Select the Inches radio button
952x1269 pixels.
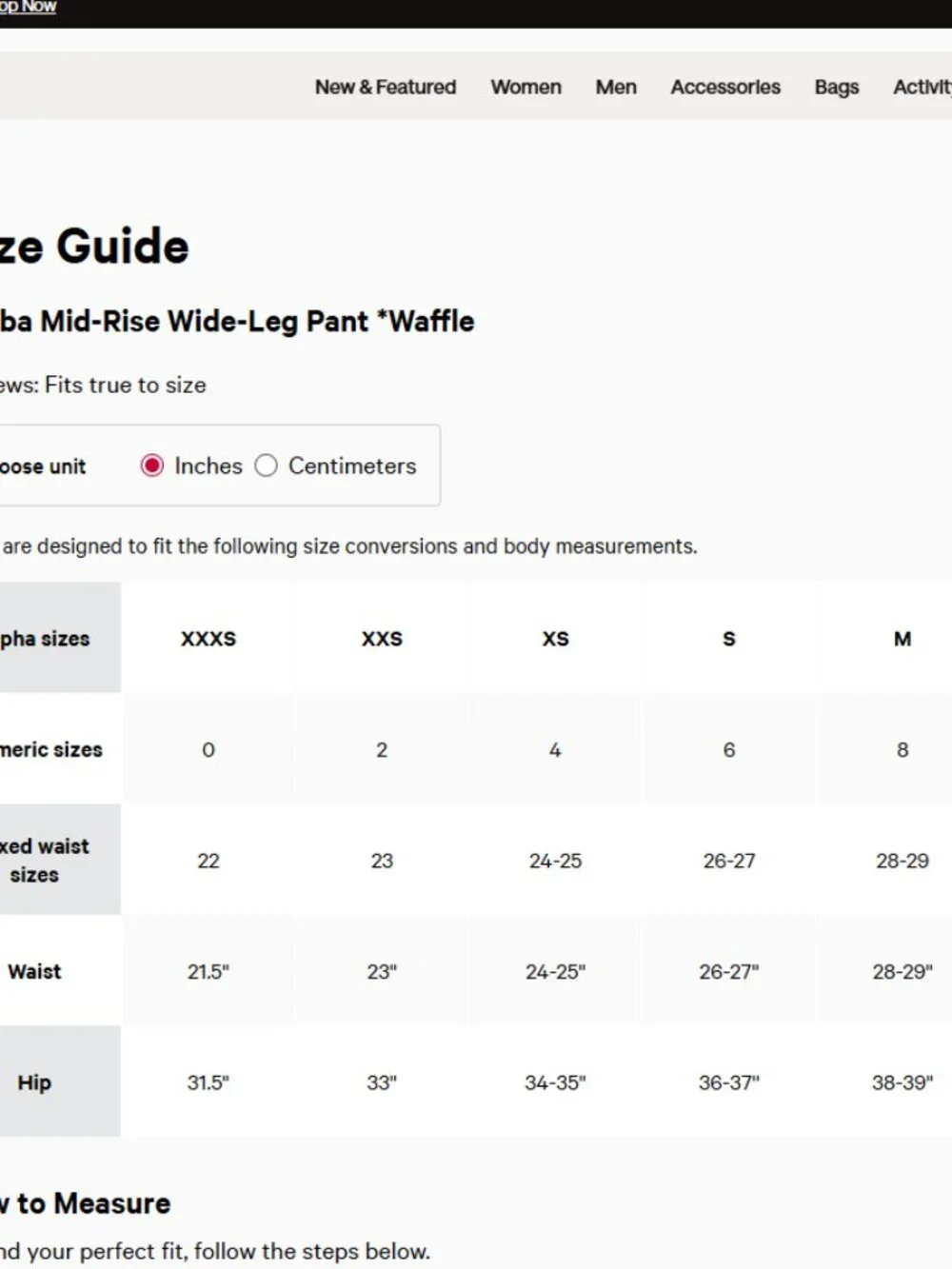[152, 466]
